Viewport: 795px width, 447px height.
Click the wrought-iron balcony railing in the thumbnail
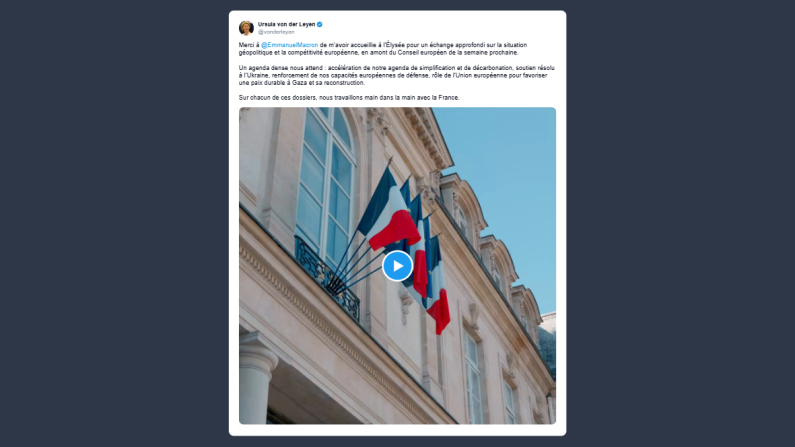(327, 278)
